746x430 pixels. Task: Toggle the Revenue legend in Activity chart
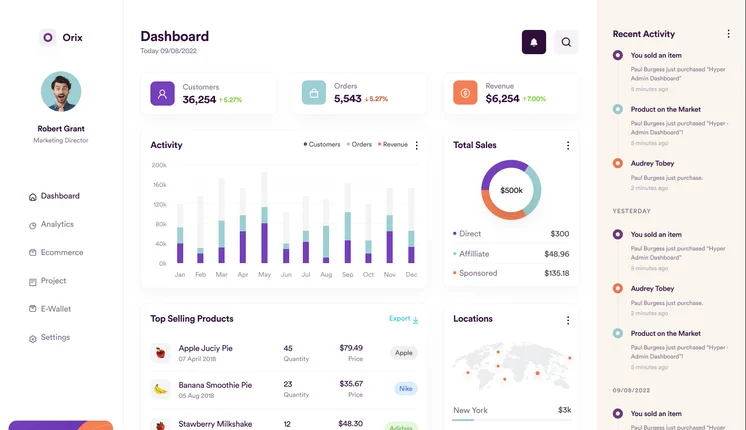coord(393,144)
